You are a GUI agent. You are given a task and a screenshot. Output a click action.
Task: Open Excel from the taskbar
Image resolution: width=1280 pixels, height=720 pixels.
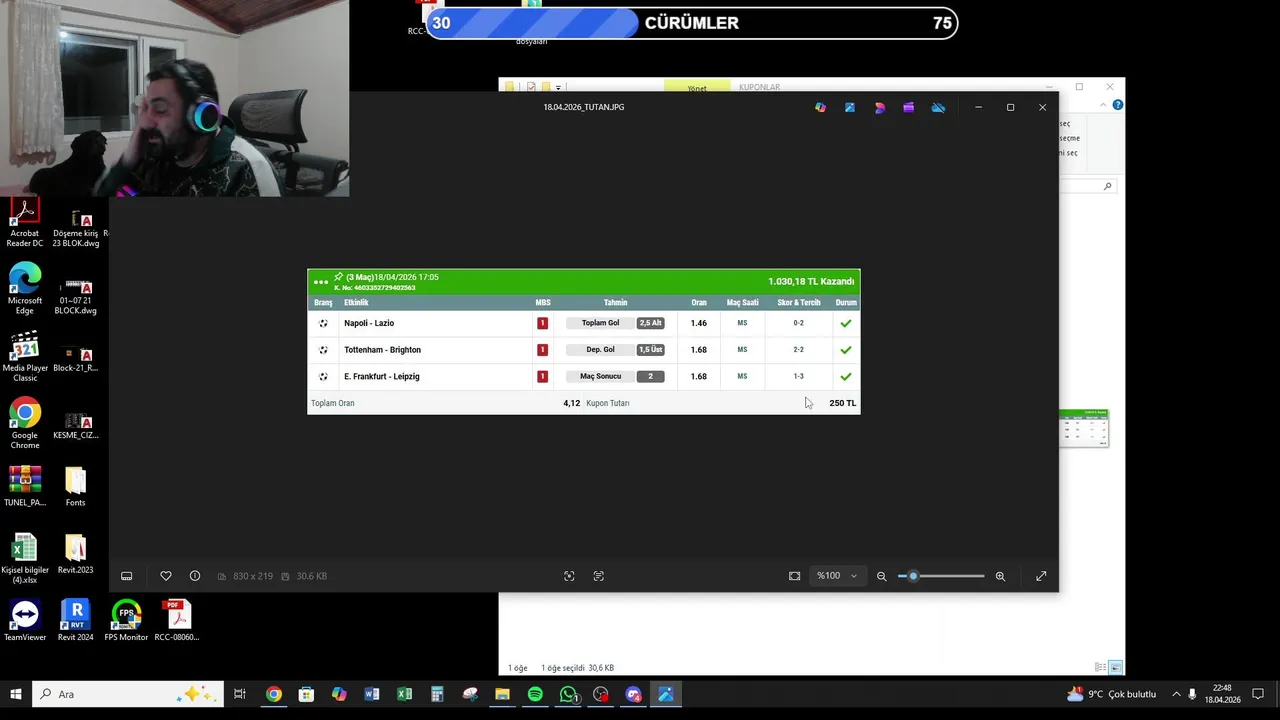[x=404, y=694]
